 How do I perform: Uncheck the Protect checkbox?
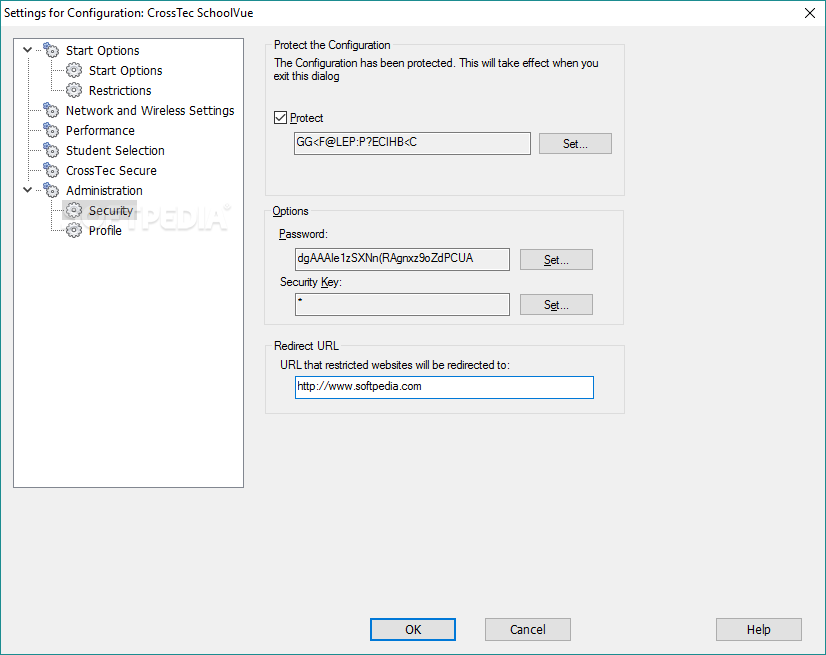281,118
